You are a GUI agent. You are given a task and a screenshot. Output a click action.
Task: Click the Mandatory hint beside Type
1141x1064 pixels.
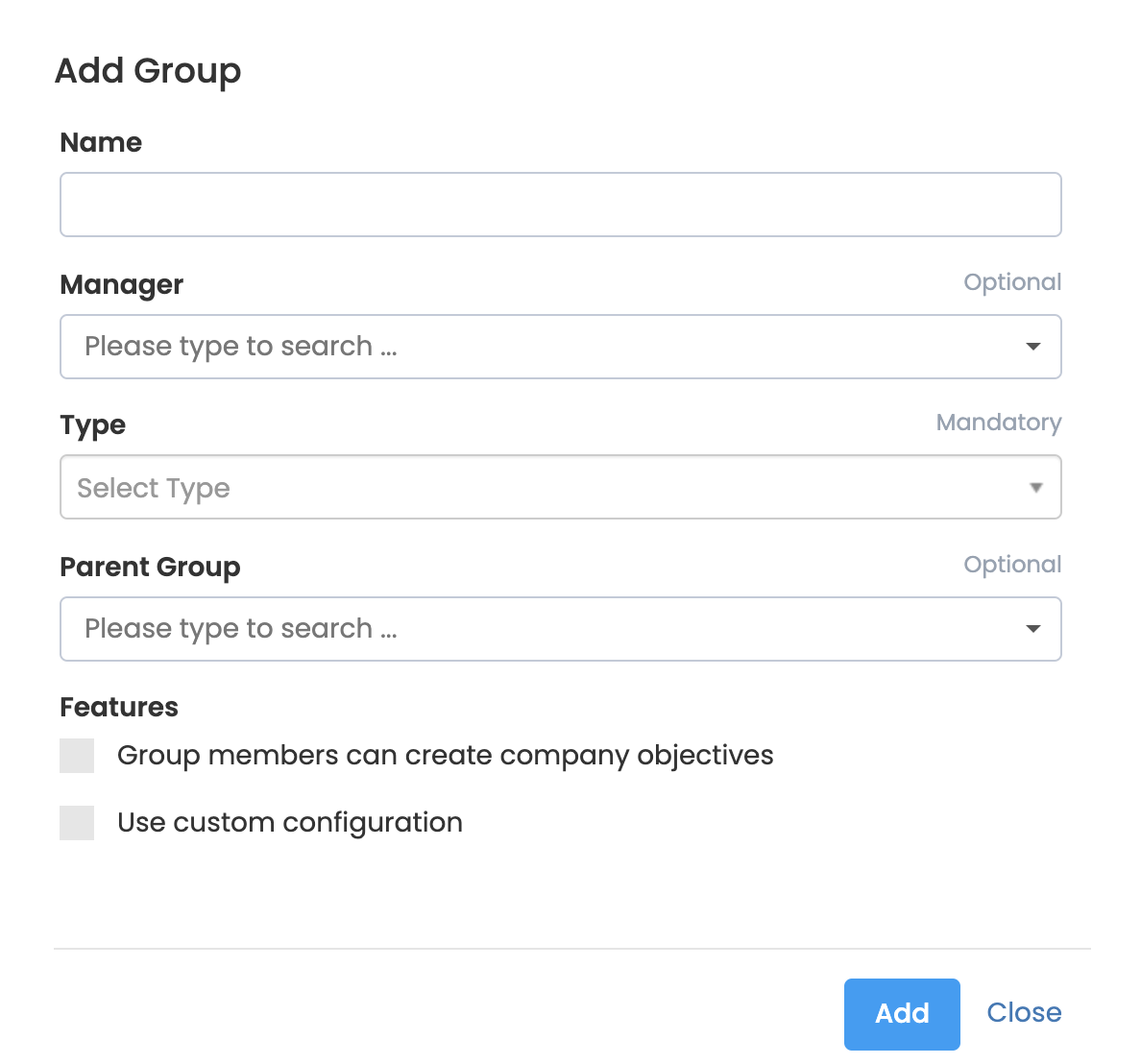998,423
